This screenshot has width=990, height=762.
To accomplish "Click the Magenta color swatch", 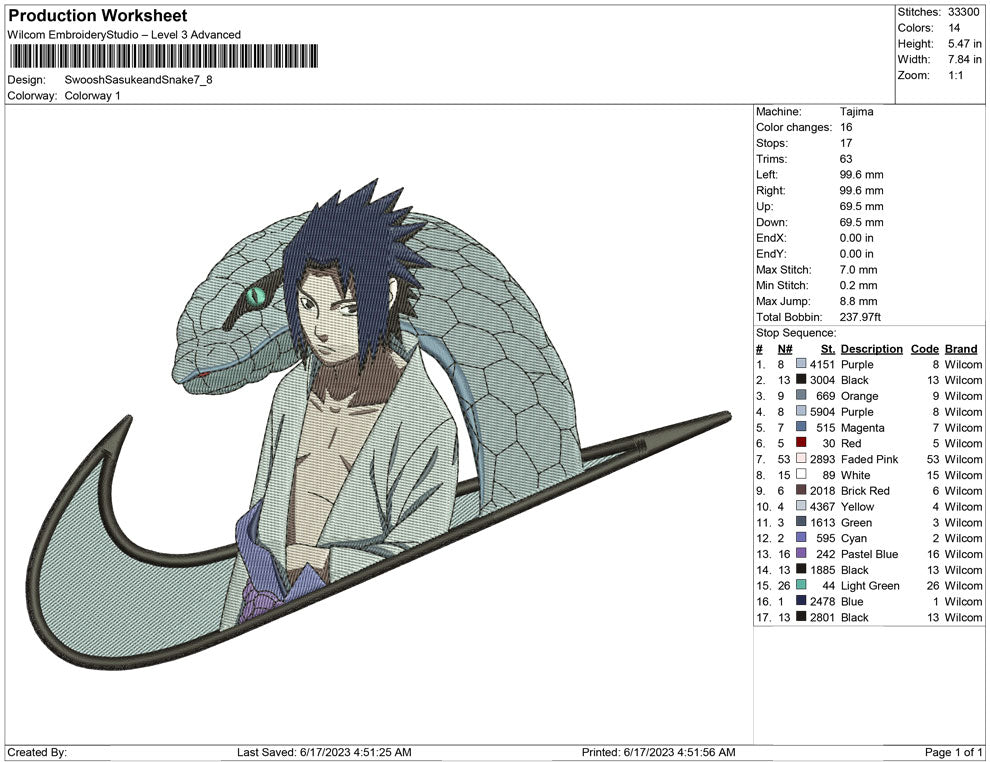I will 801,427.
